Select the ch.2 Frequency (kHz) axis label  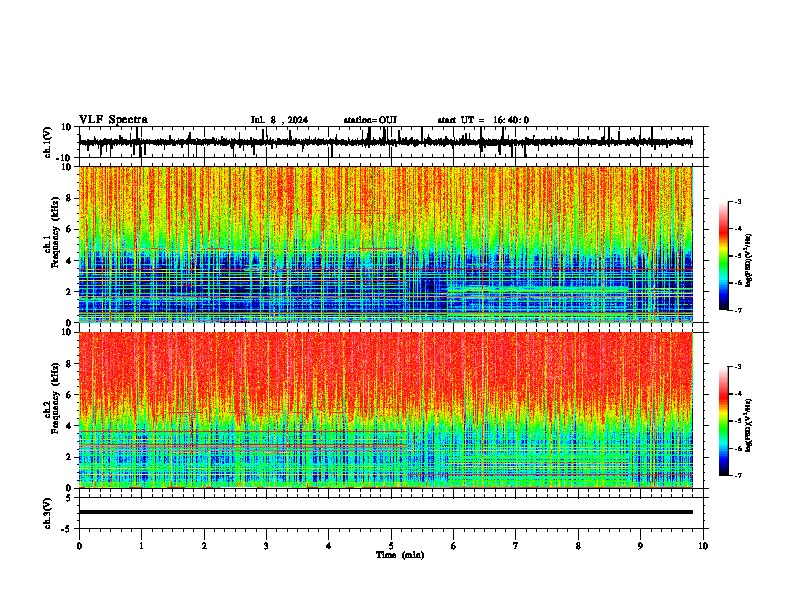point(52,398)
